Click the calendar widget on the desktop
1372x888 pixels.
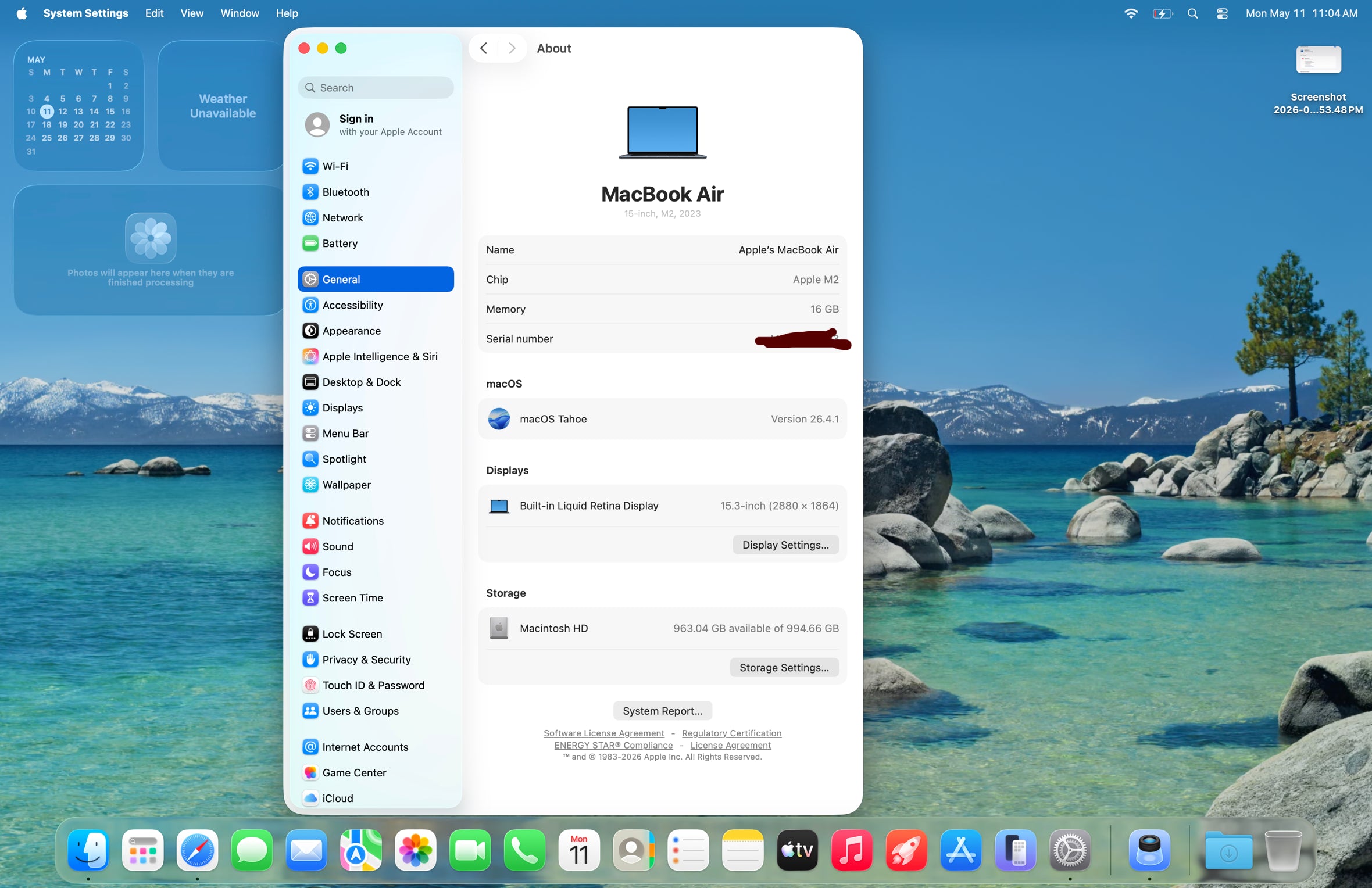[x=78, y=106]
